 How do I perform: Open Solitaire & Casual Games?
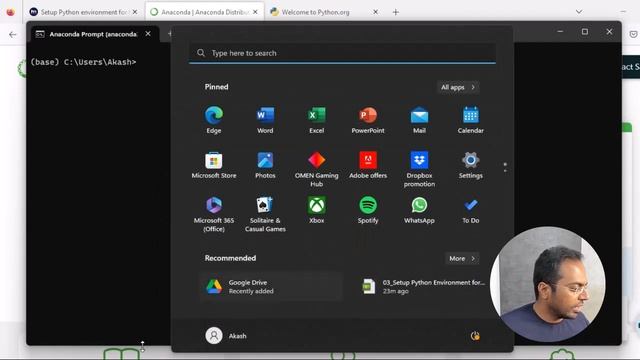(x=265, y=214)
